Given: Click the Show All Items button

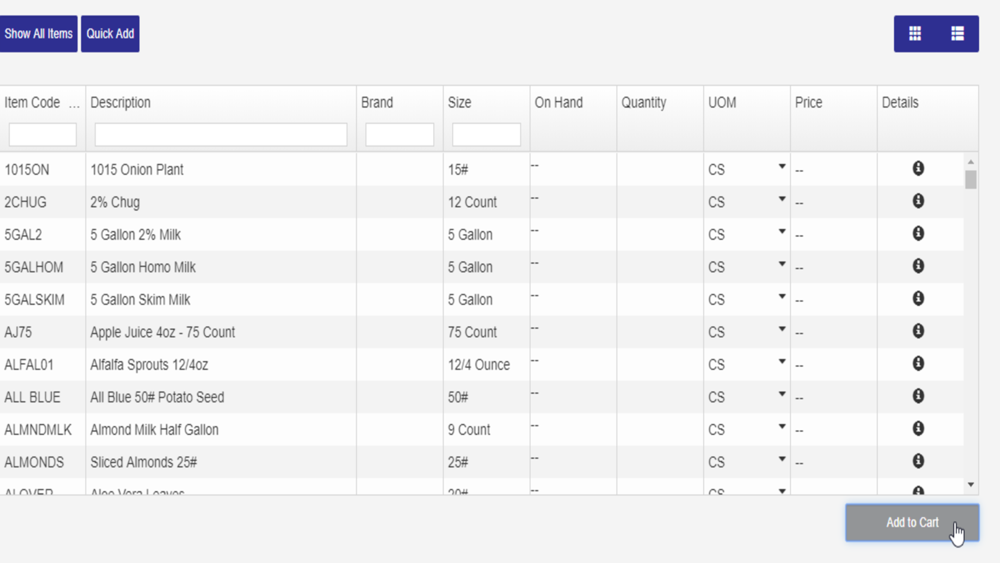Looking at the screenshot, I should point(38,34).
